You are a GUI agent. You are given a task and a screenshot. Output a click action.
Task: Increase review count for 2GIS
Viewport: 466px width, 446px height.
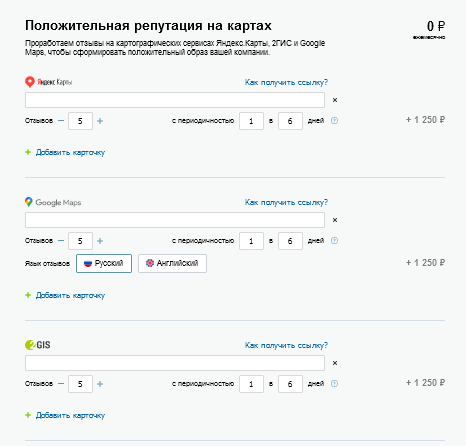100,384
